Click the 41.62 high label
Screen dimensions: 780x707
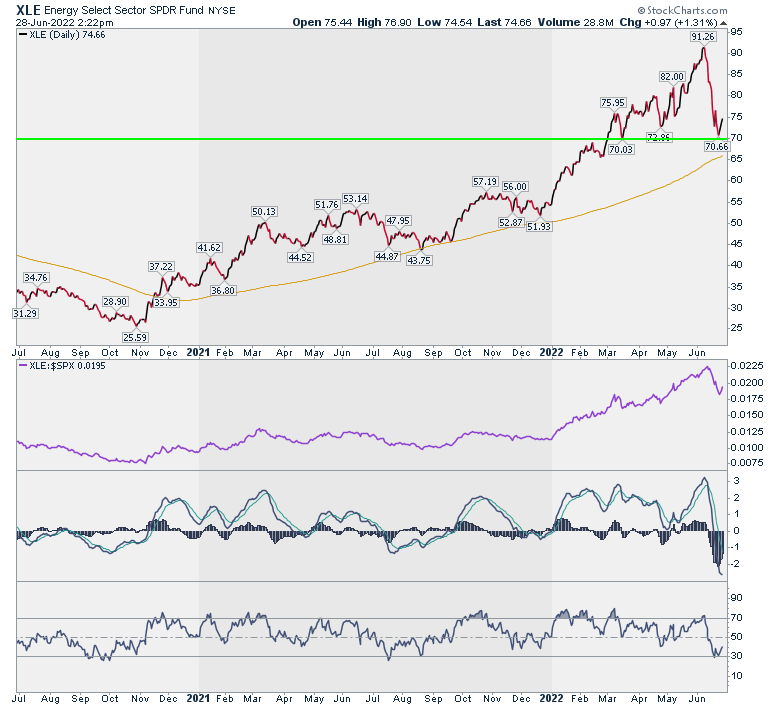(209, 247)
